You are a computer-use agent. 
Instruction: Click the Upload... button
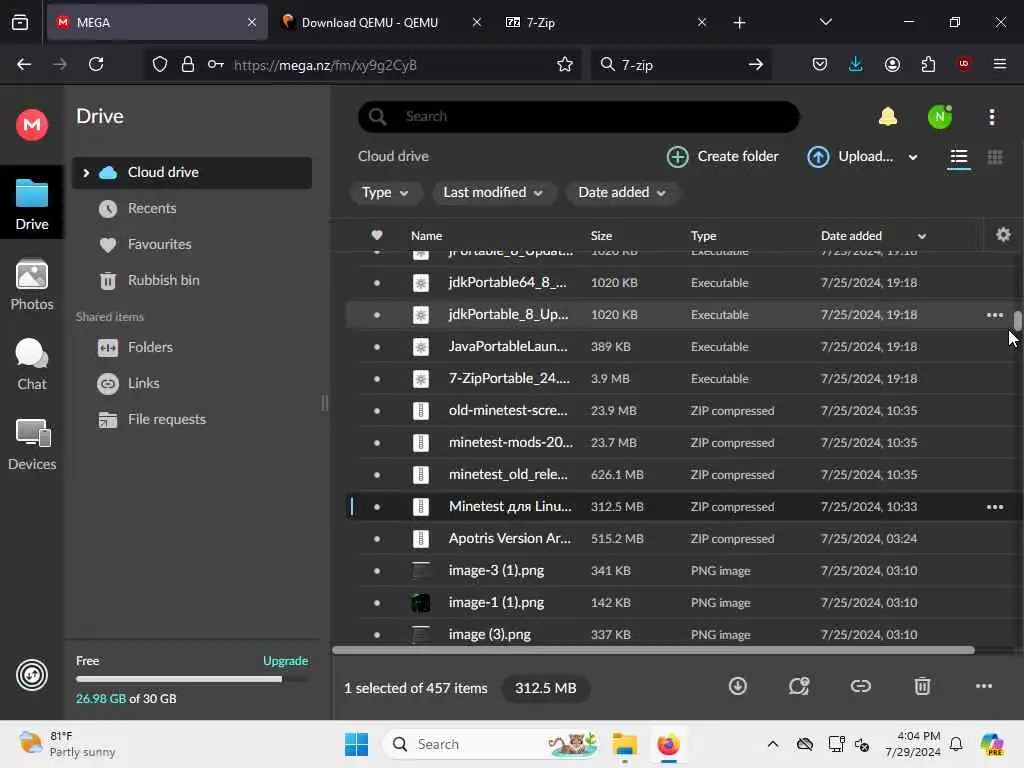pos(850,157)
